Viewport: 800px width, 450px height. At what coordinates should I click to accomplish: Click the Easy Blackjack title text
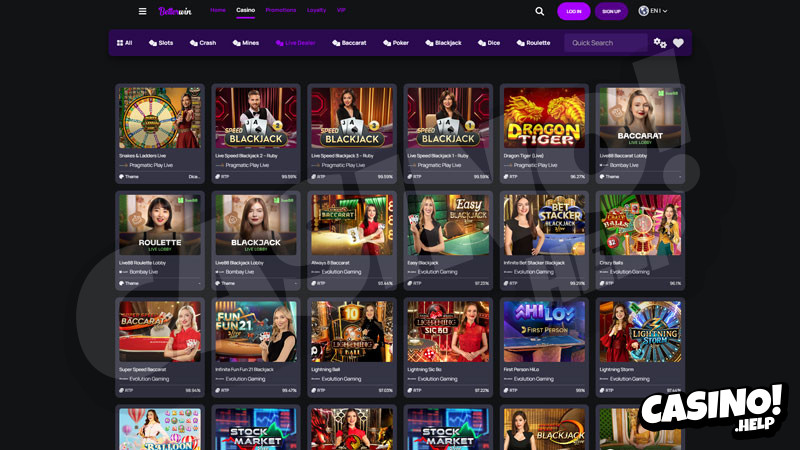(x=423, y=263)
